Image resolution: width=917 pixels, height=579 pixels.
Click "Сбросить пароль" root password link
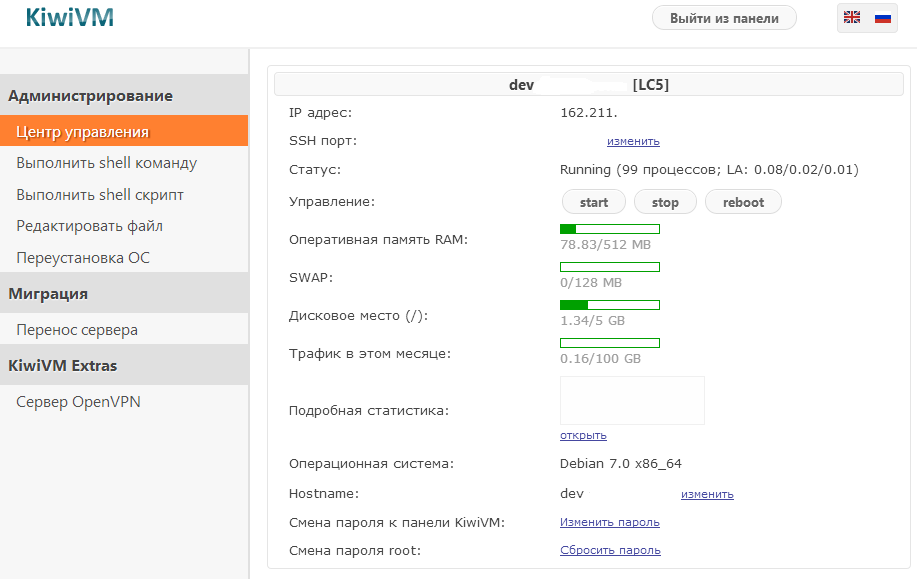pos(610,550)
